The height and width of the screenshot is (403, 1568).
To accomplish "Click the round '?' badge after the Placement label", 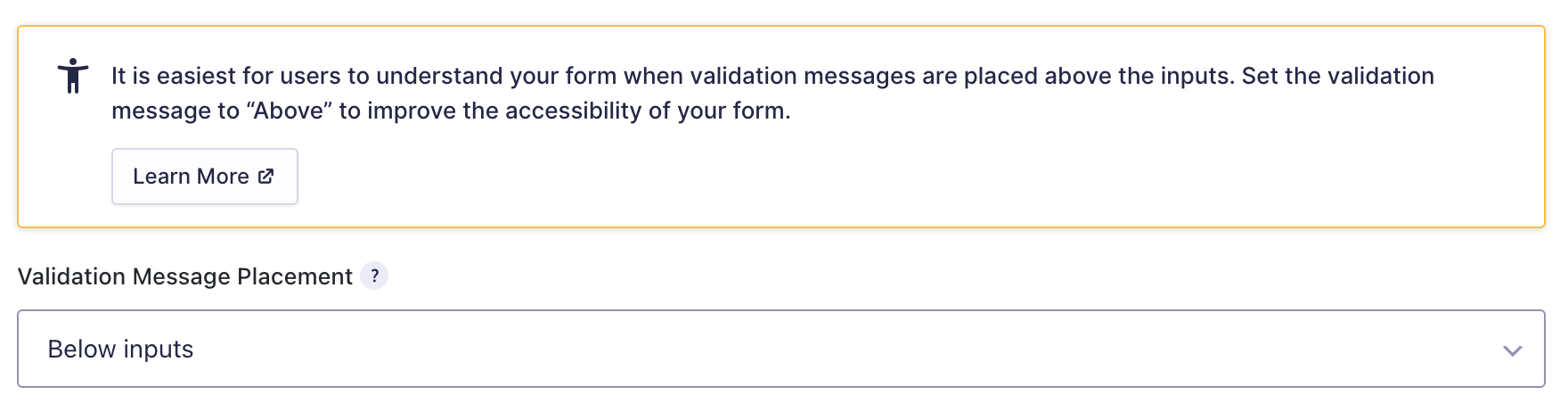I will [x=374, y=276].
